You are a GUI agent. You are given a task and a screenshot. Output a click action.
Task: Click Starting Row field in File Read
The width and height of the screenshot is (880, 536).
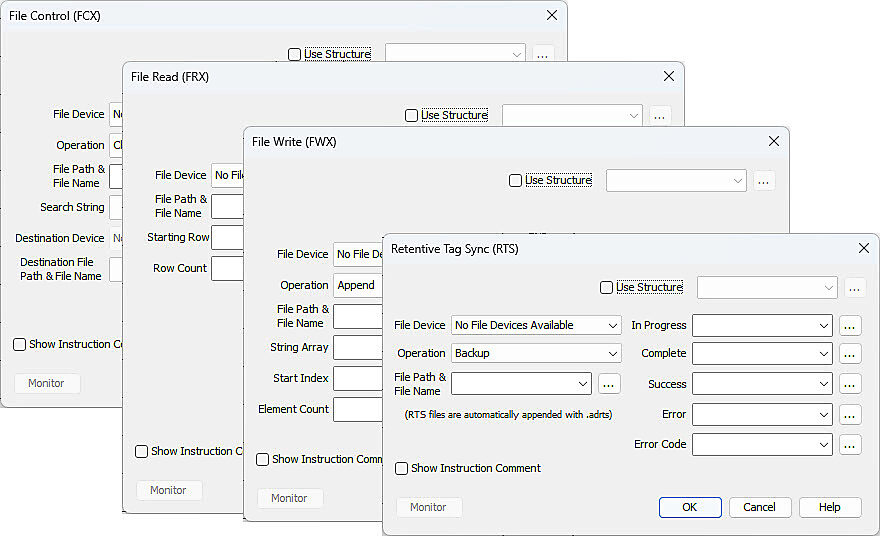(x=227, y=237)
